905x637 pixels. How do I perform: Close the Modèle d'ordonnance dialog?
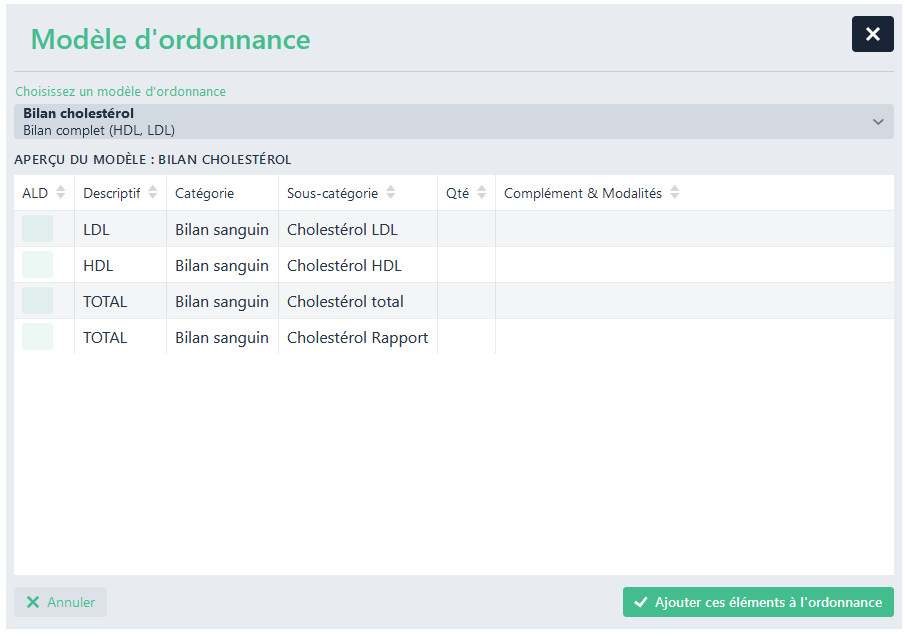click(872, 34)
